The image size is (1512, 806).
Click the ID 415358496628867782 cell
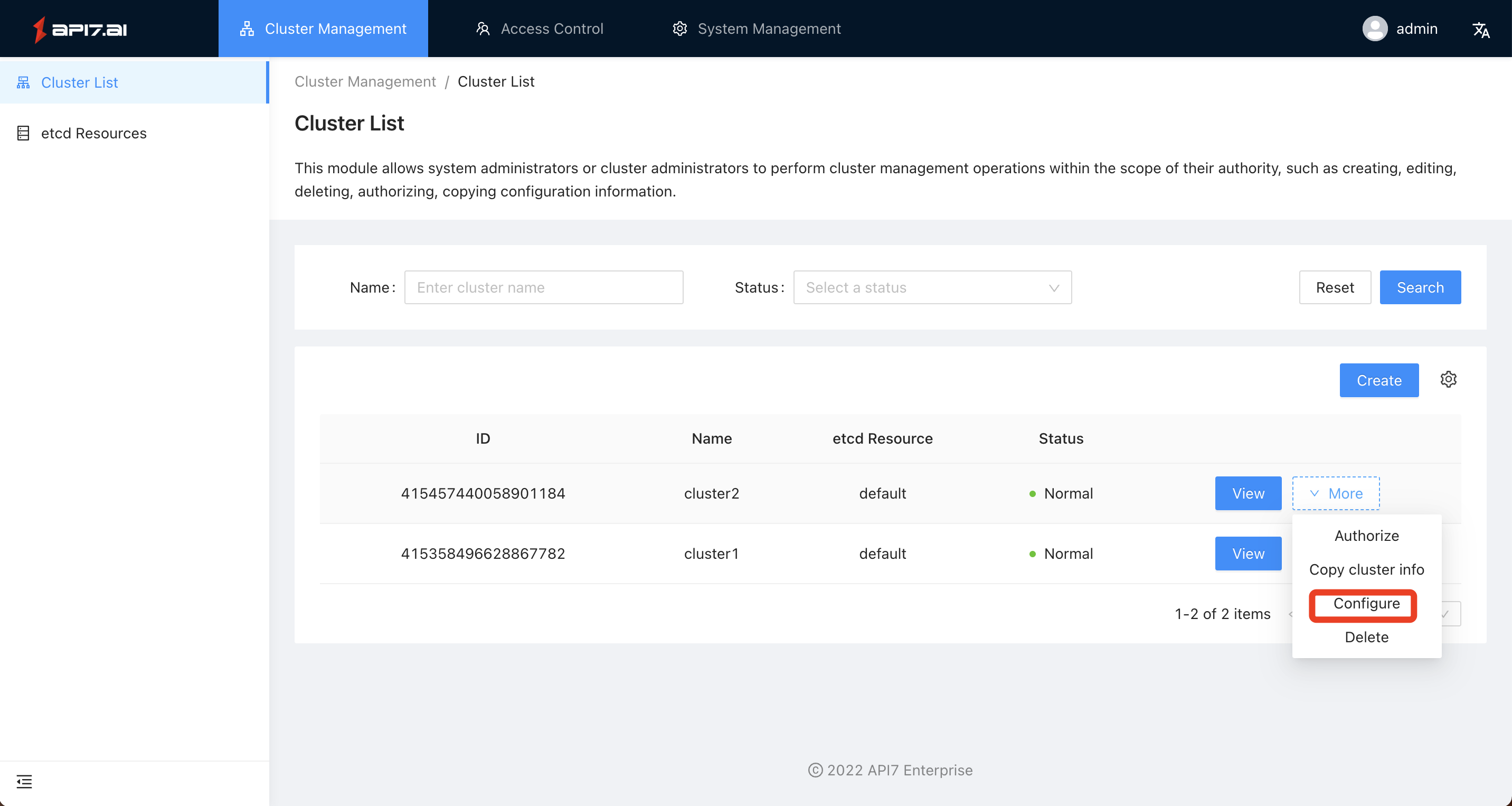click(x=483, y=554)
